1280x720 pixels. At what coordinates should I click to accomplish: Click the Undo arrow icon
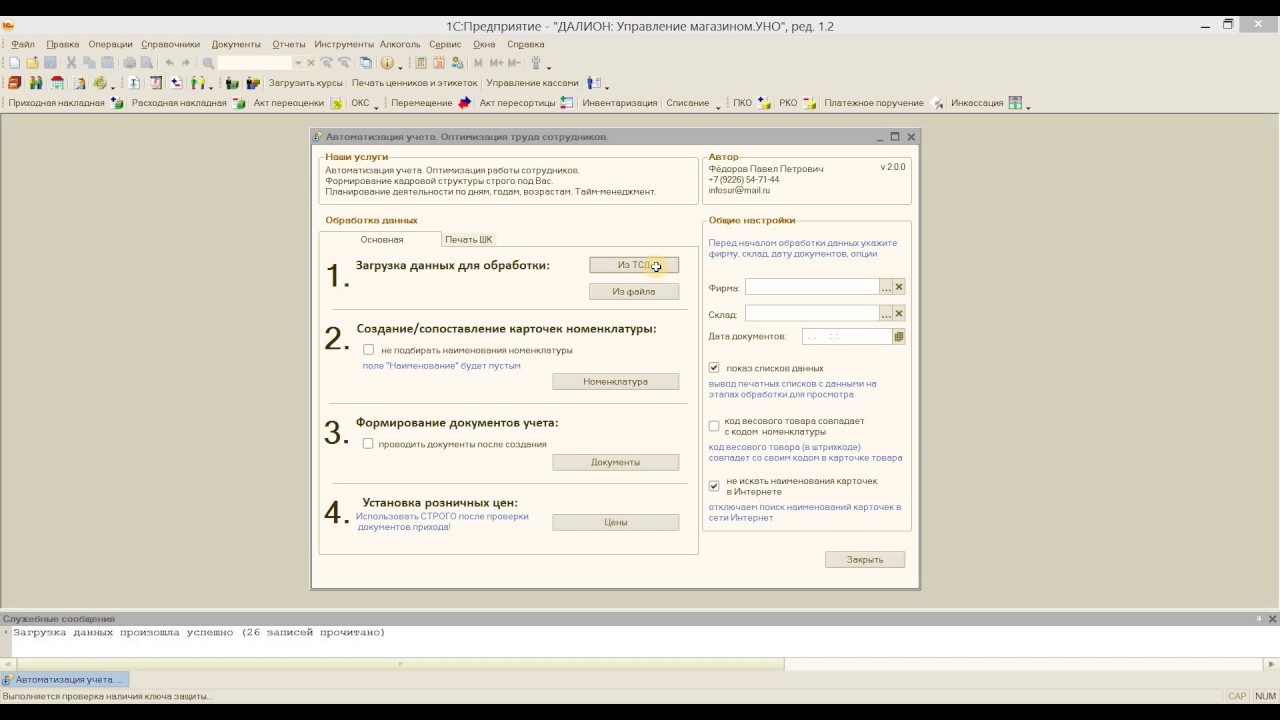click(169, 63)
